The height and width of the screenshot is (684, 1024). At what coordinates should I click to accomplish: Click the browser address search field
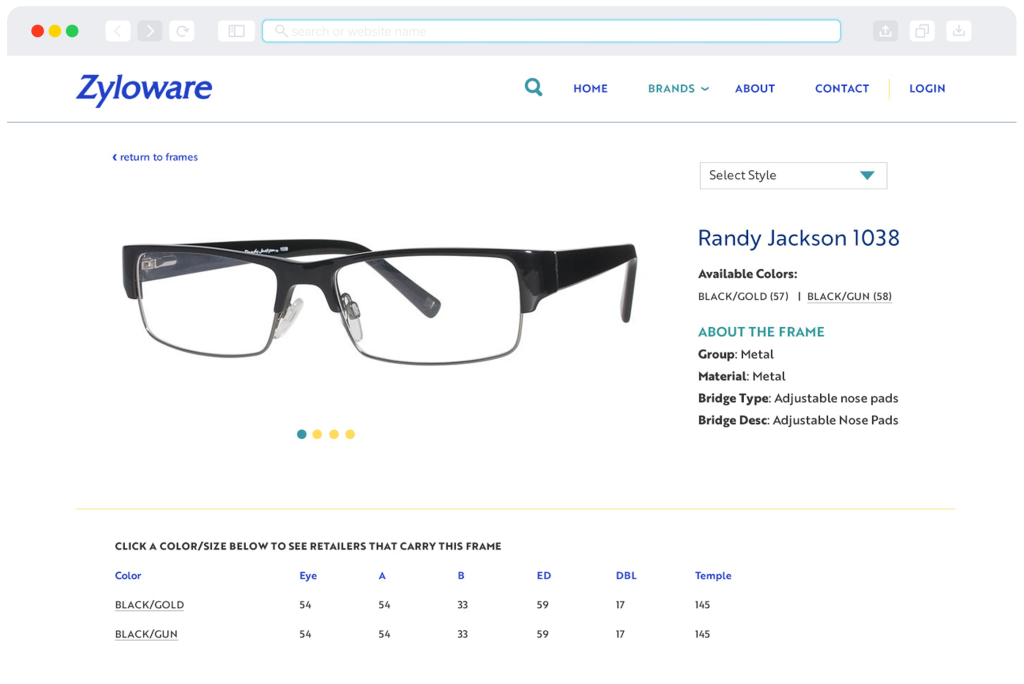point(551,31)
